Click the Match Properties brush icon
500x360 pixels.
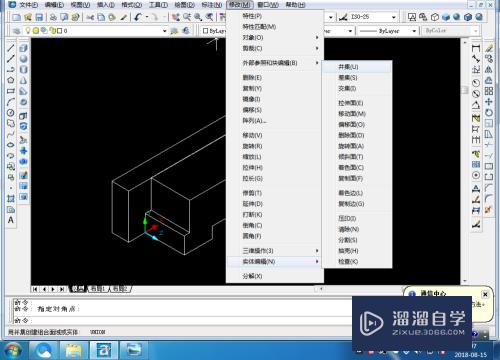[124, 17]
